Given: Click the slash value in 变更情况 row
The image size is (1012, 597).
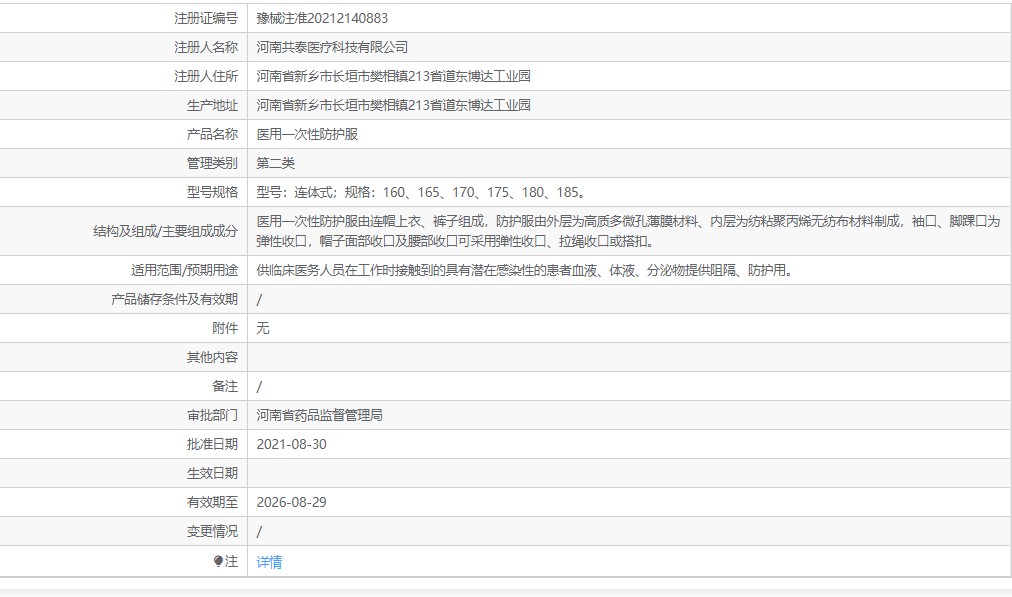Looking at the screenshot, I should (x=259, y=532).
